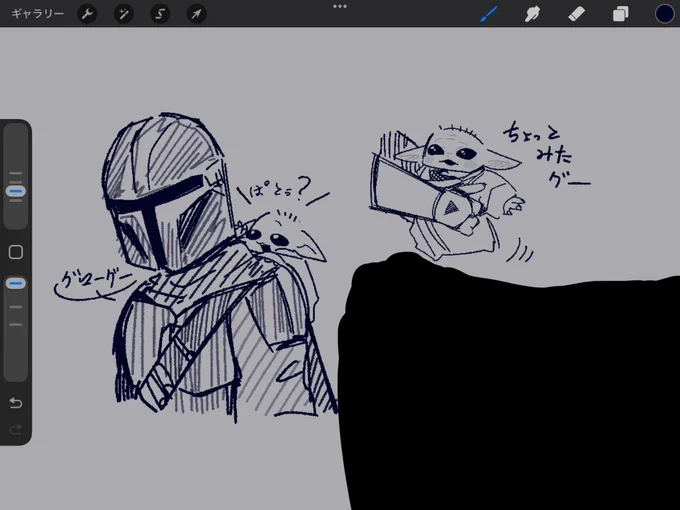
Task: Select the Brush paint tool
Action: (489, 14)
